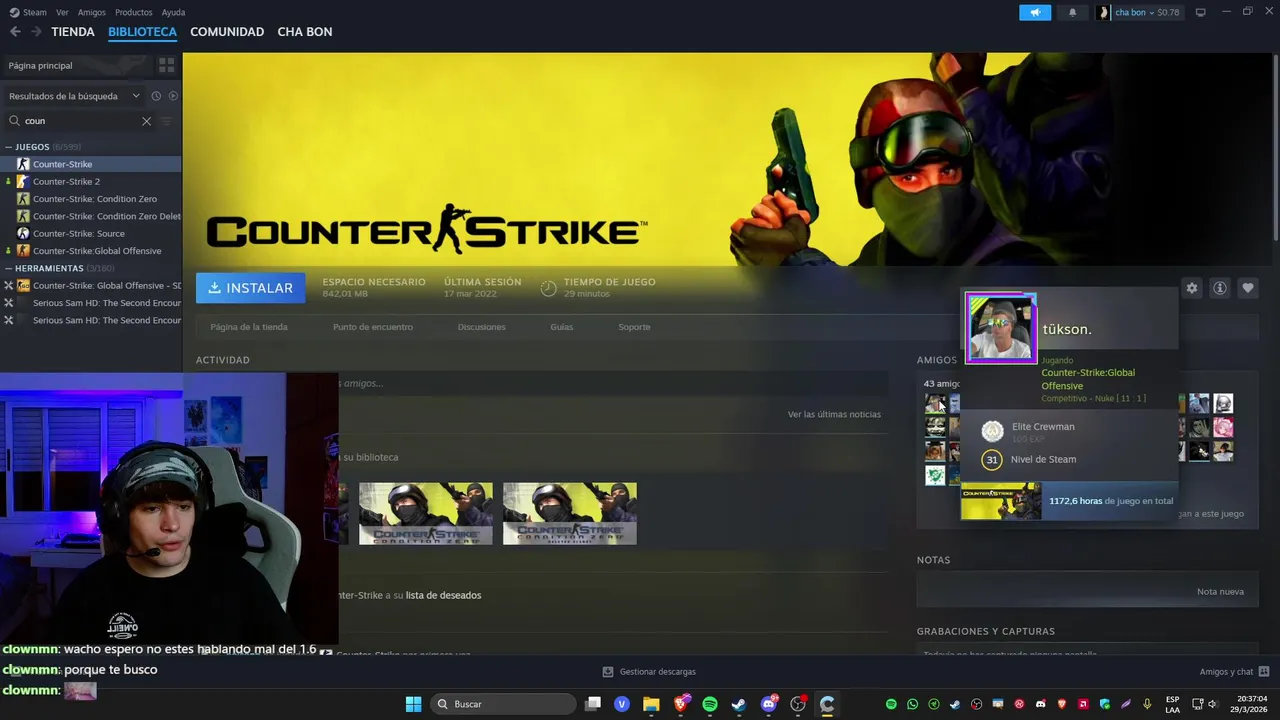Go to COMUNIDAD section
The image size is (1280, 720).
coord(227,32)
